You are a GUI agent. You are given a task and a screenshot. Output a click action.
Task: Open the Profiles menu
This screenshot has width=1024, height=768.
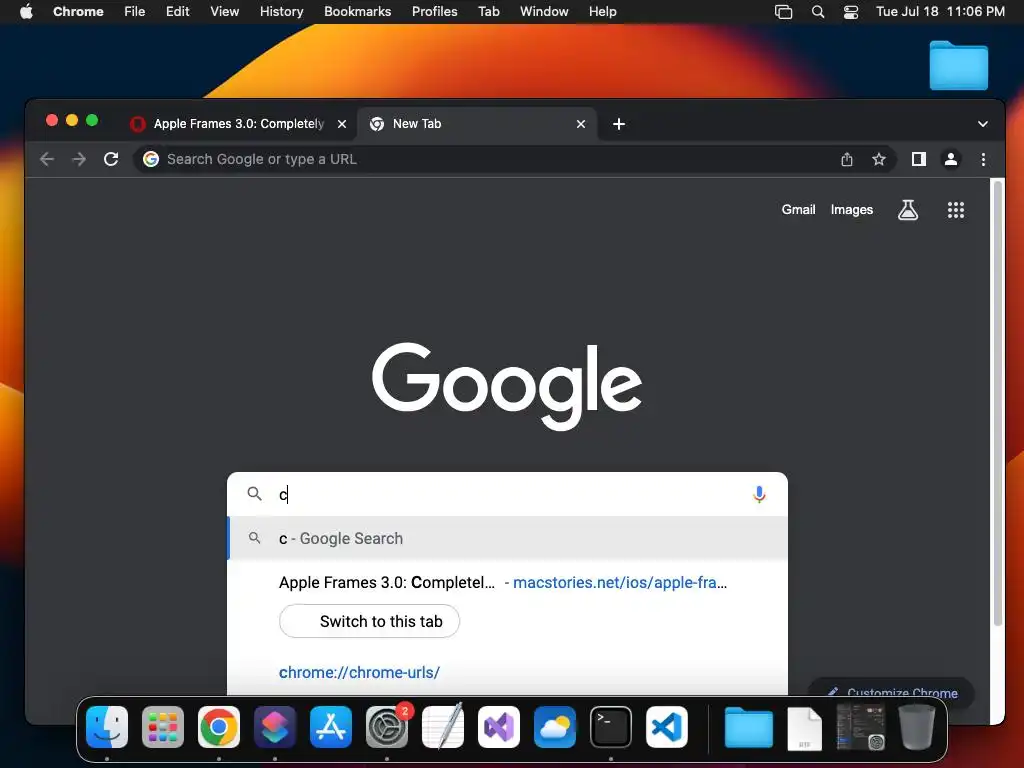pyautogui.click(x=434, y=12)
